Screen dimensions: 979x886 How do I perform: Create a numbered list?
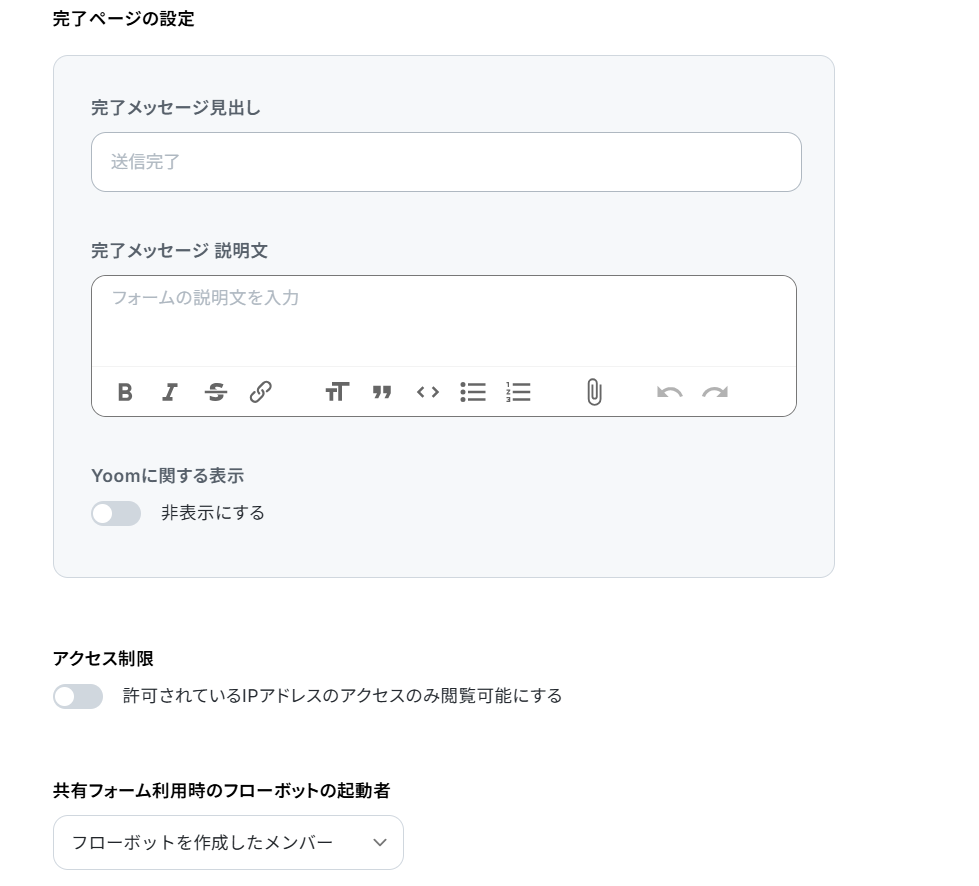[x=518, y=392]
